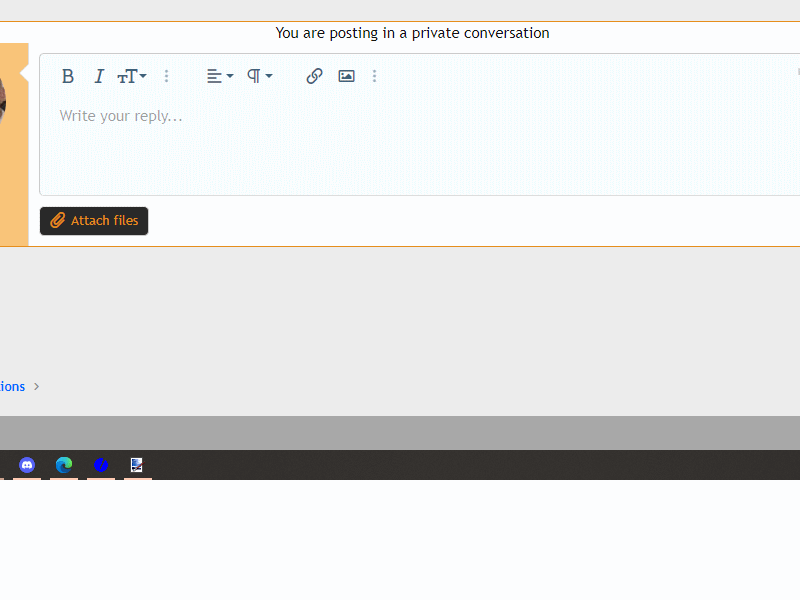800x600 pixels.
Task: Click the cut-off button at editor's right edge
Action: (797, 72)
